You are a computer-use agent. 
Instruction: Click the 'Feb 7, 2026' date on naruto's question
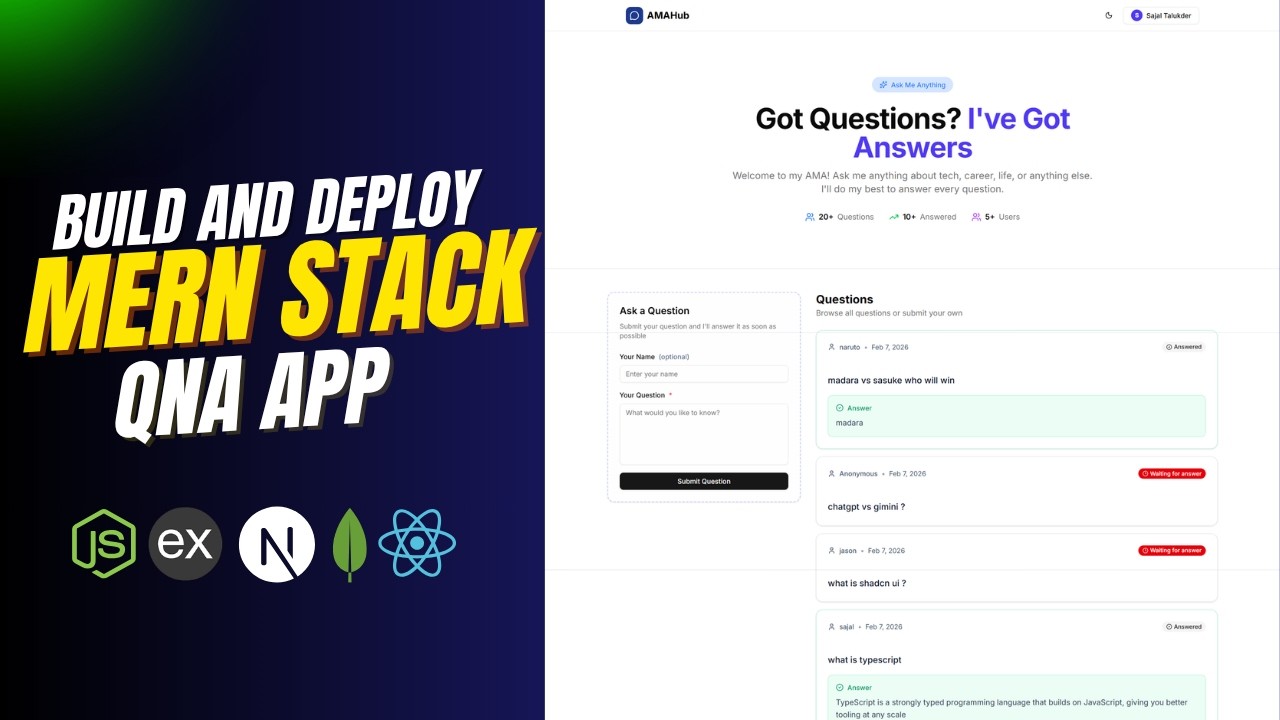(x=889, y=347)
